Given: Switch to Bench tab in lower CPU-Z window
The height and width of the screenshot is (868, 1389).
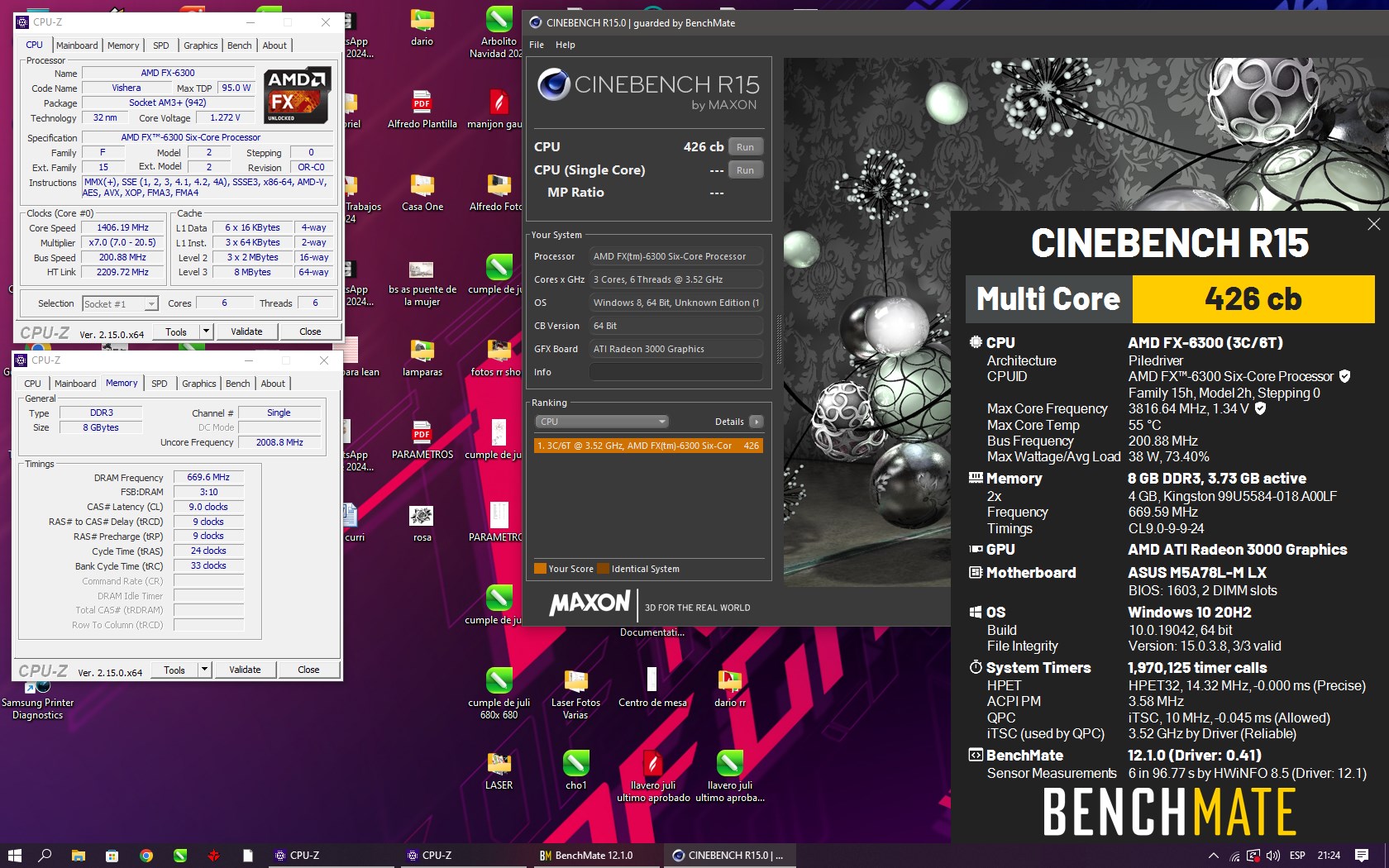Looking at the screenshot, I should (237, 384).
